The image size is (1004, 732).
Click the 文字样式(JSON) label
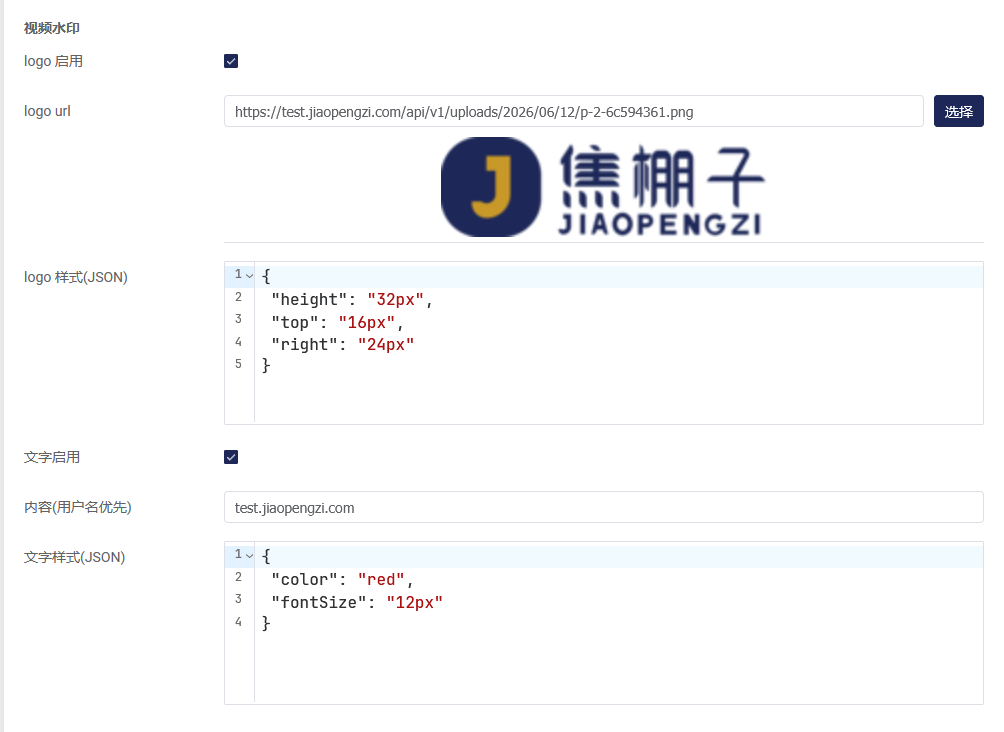pos(74,557)
